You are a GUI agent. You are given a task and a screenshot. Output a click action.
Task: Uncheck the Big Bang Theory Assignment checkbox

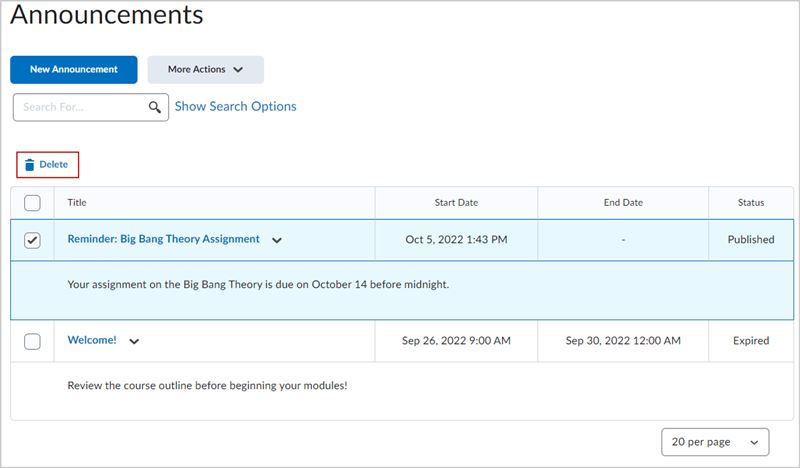pyautogui.click(x=32, y=240)
